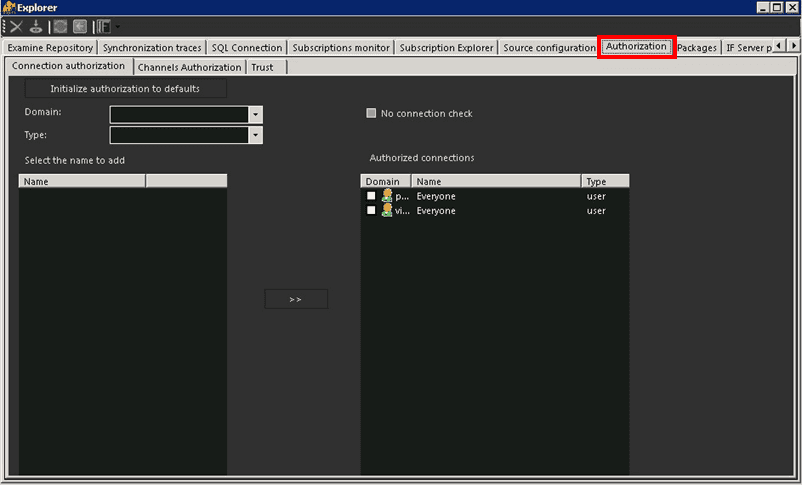Open the Domain dropdown list
The height and width of the screenshot is (485, 802).
(256, 114)
